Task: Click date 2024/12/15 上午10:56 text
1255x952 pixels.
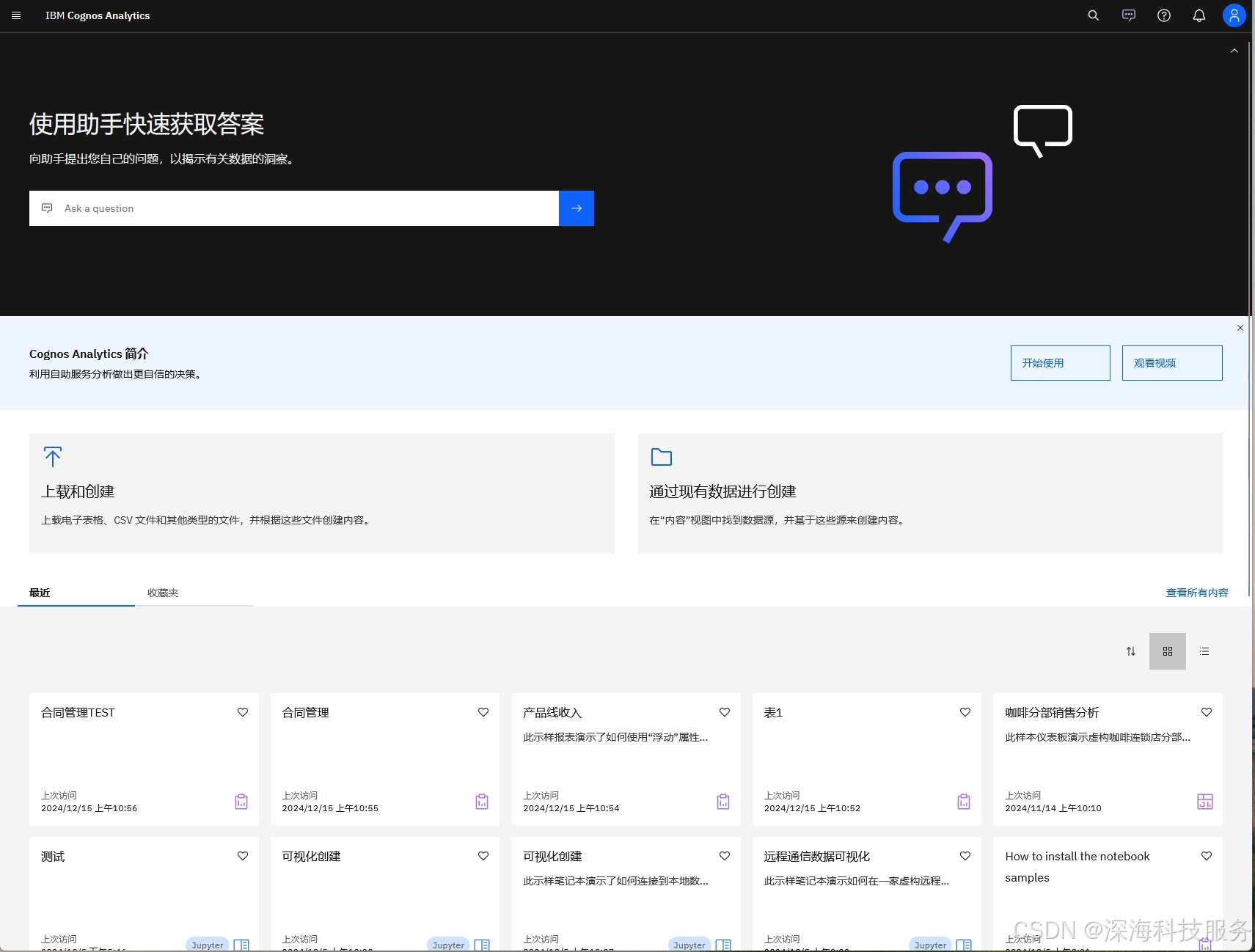Action: point(89,808)
